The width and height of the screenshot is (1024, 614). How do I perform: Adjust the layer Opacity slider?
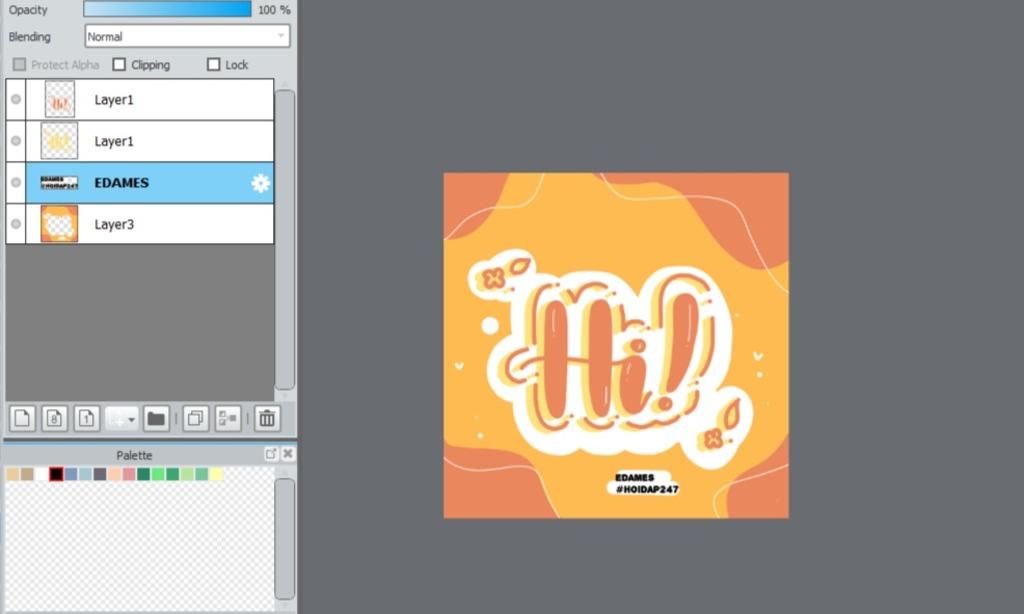click(167, 9)
